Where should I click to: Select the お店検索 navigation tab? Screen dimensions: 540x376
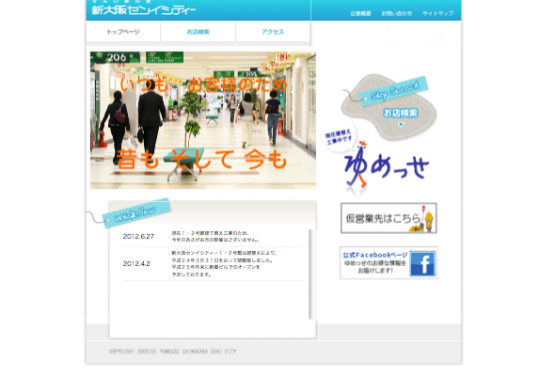[198, 32]
